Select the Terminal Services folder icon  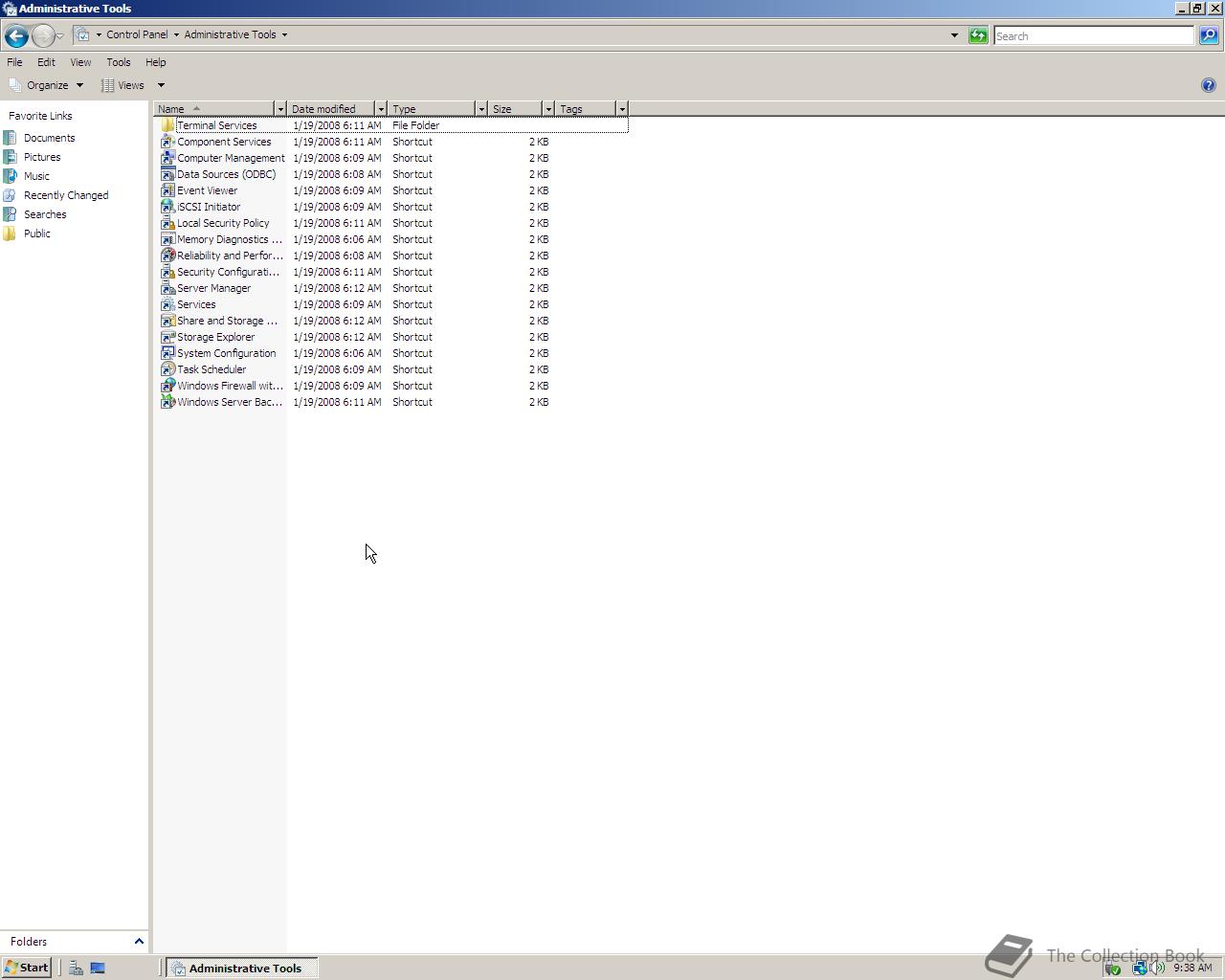click(x=167, y=125)
